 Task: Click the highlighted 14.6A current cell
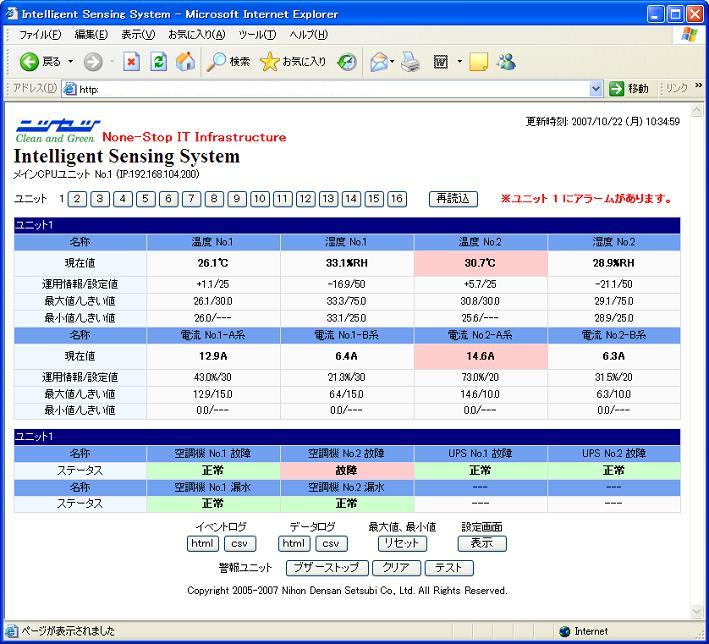tap(481, 356)
